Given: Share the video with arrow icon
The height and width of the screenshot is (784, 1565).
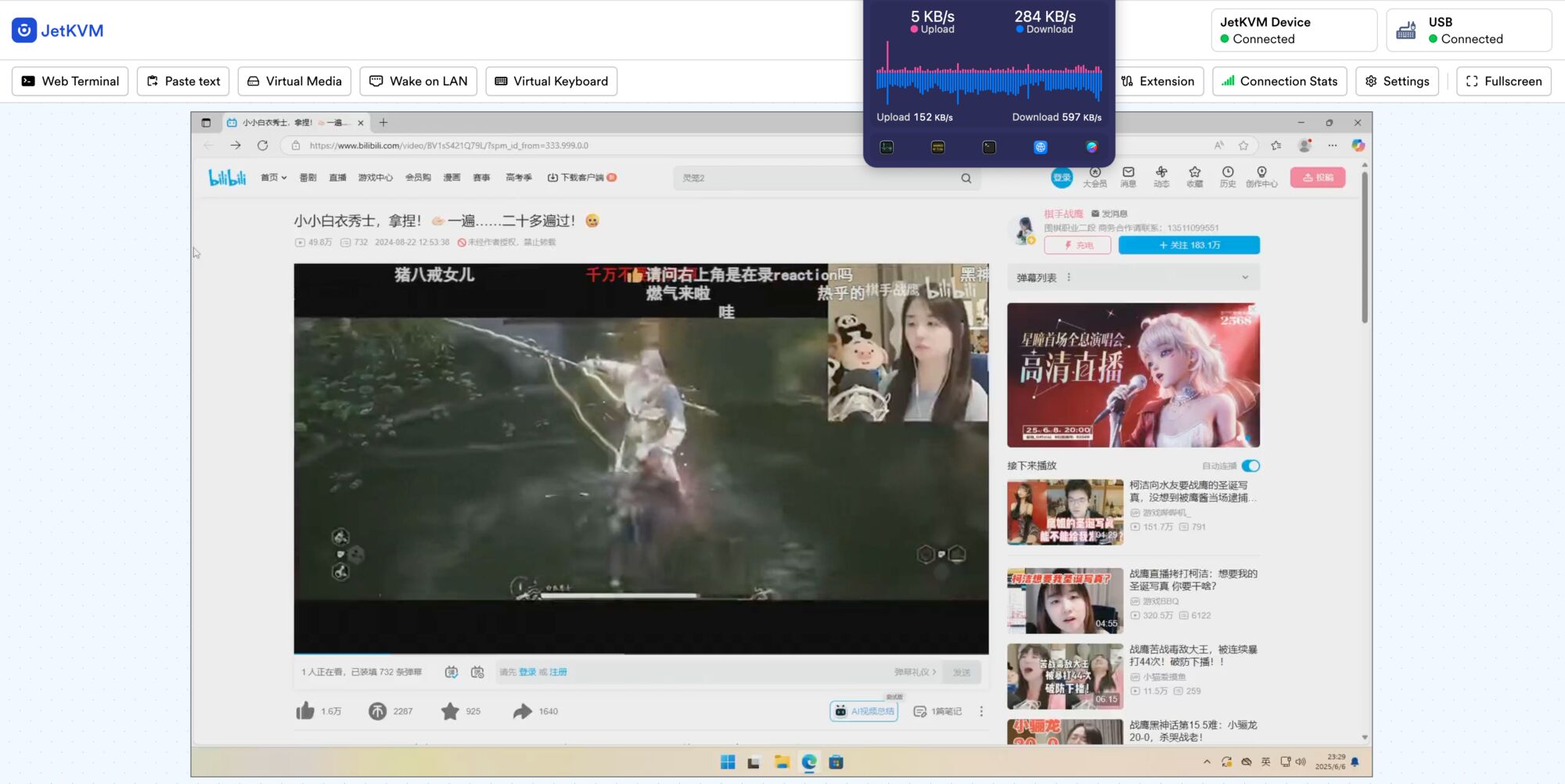Looking at the screenshot, I should pos(522,711).
